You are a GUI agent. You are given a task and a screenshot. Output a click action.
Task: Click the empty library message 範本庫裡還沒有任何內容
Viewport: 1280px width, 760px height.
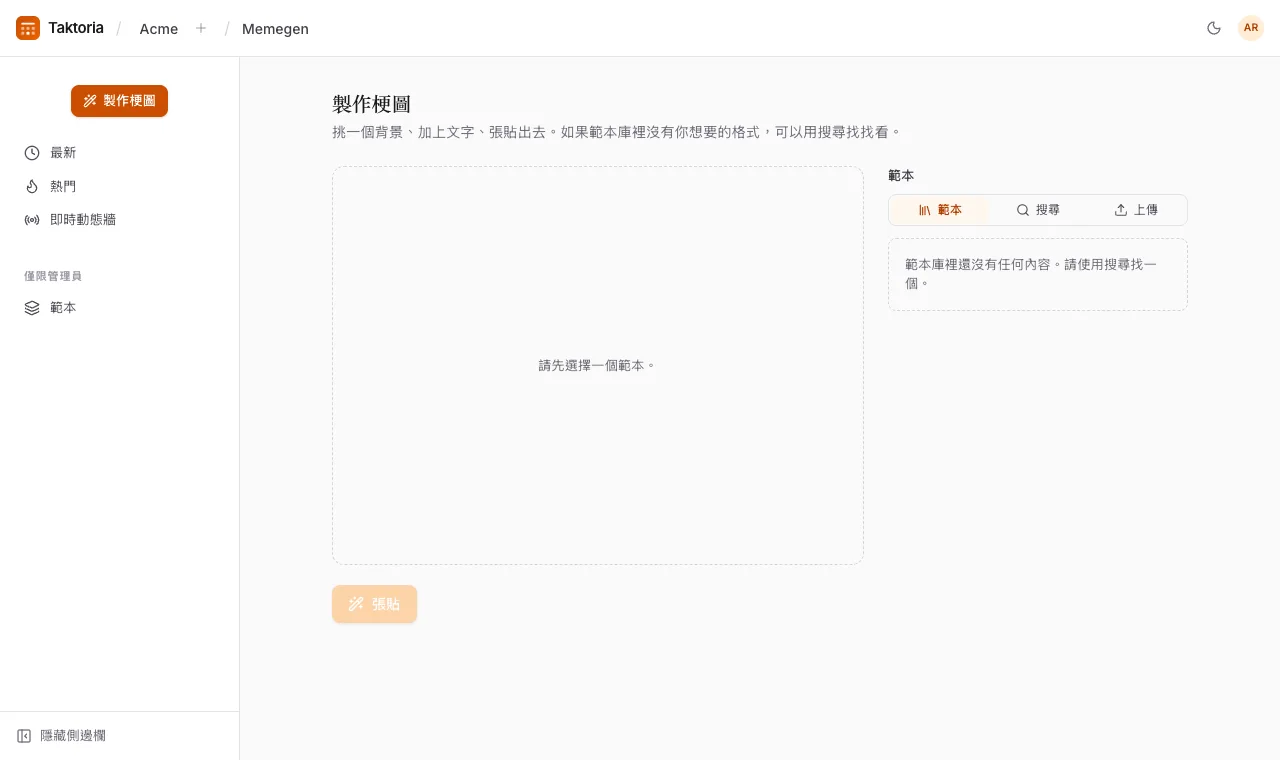(1038, 274)
